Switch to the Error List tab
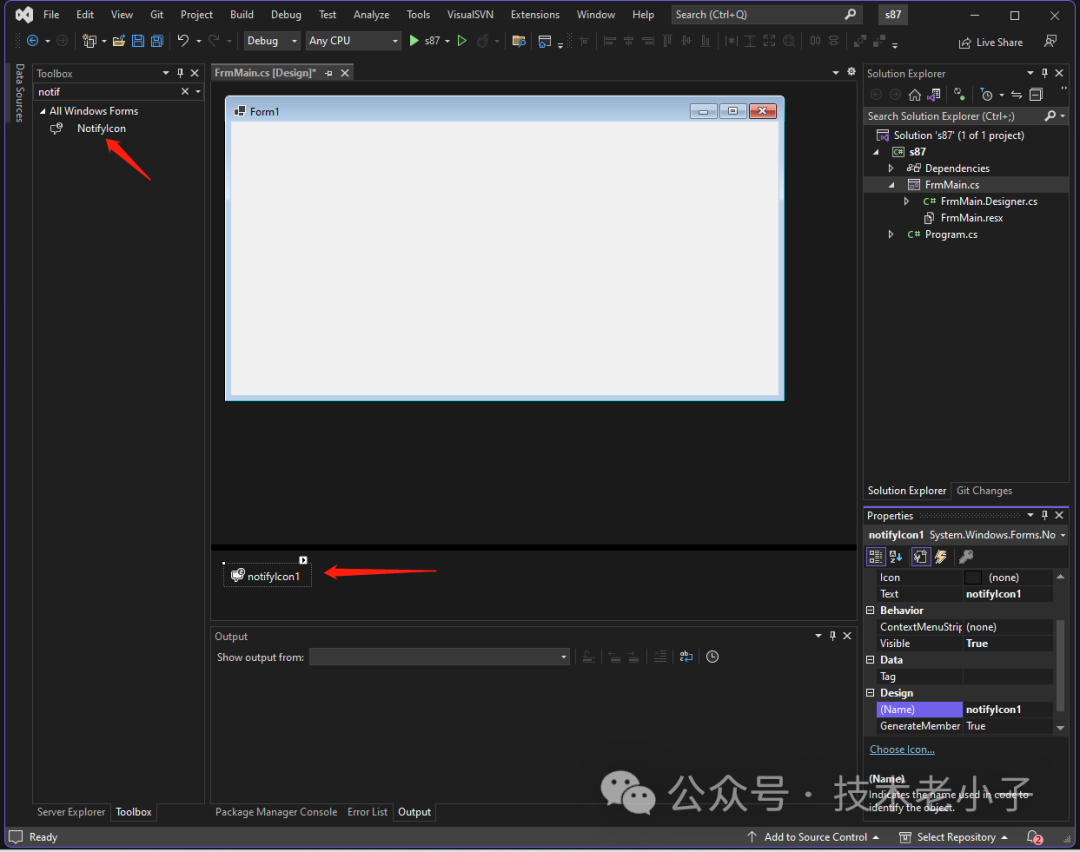The image size is (1080, 852). tap(367, 812)
